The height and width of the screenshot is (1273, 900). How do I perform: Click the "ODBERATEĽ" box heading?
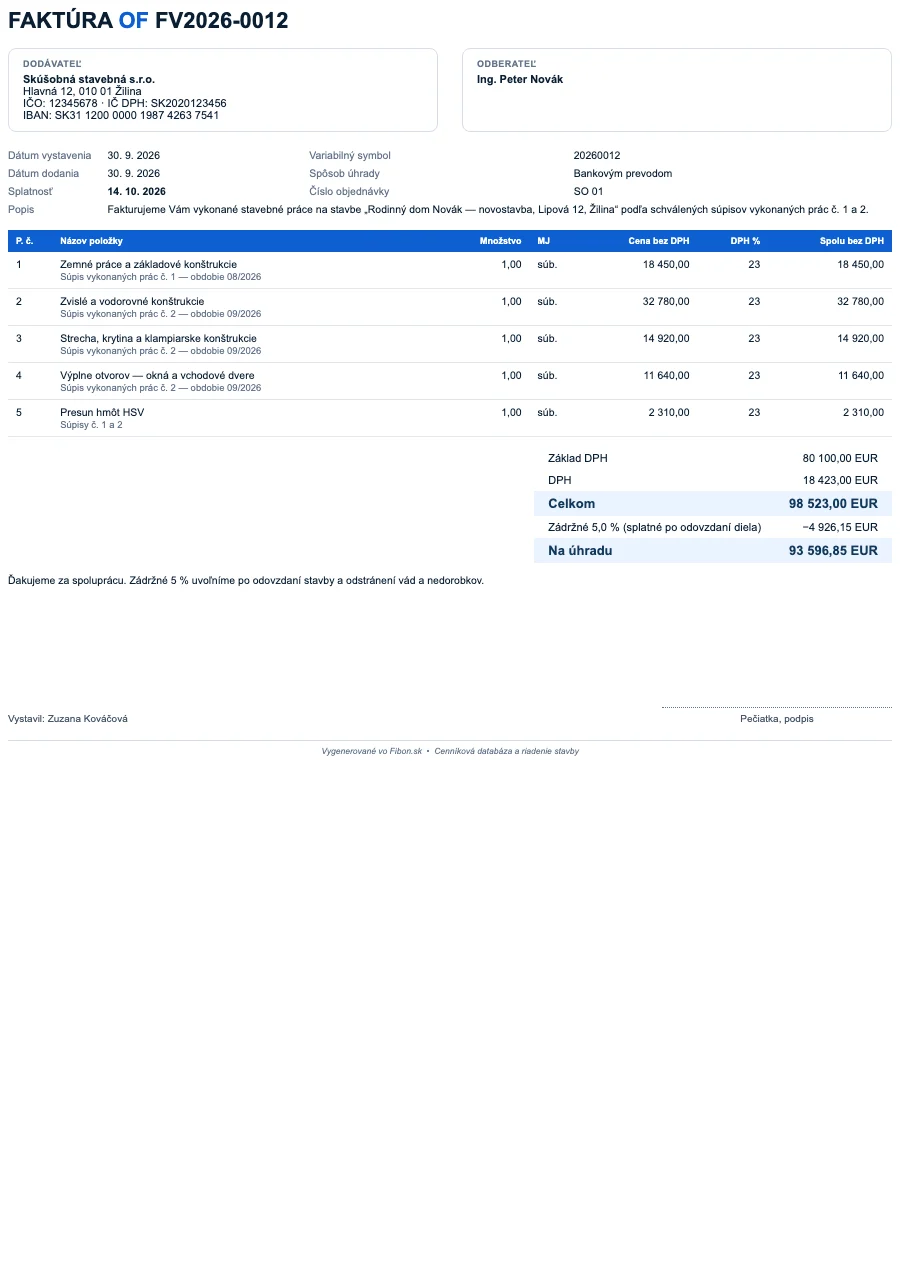506,63
